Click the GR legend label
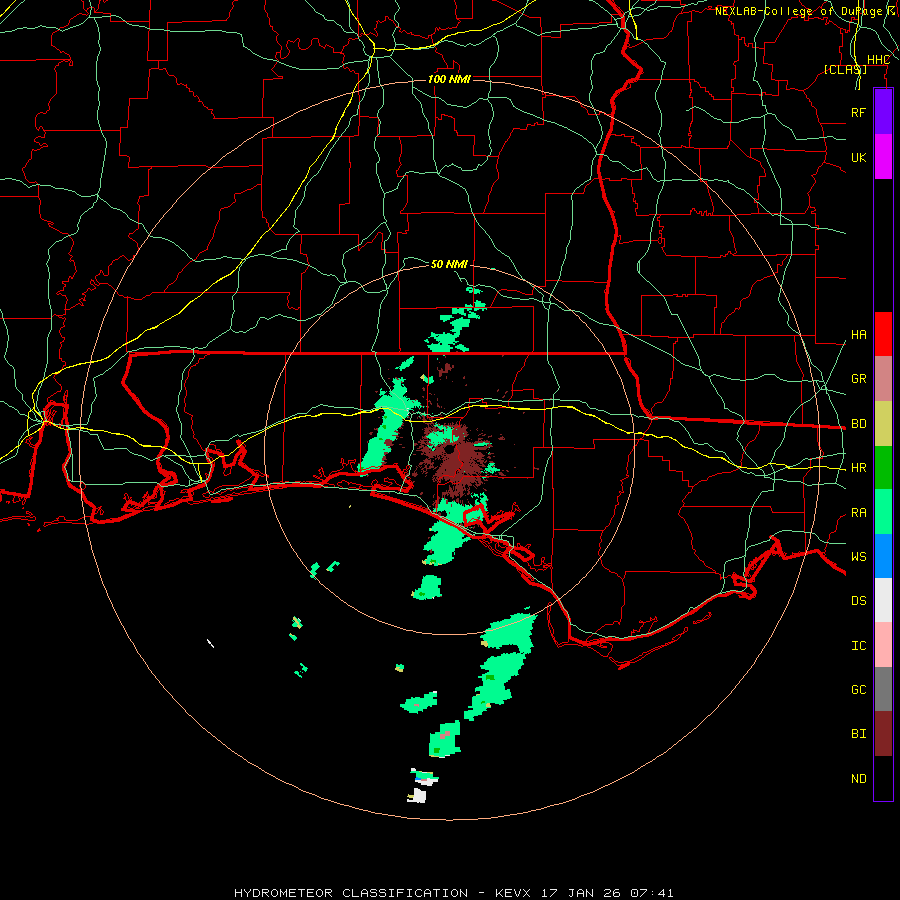This screenshot has height=900, width=900. coord(858,379)
